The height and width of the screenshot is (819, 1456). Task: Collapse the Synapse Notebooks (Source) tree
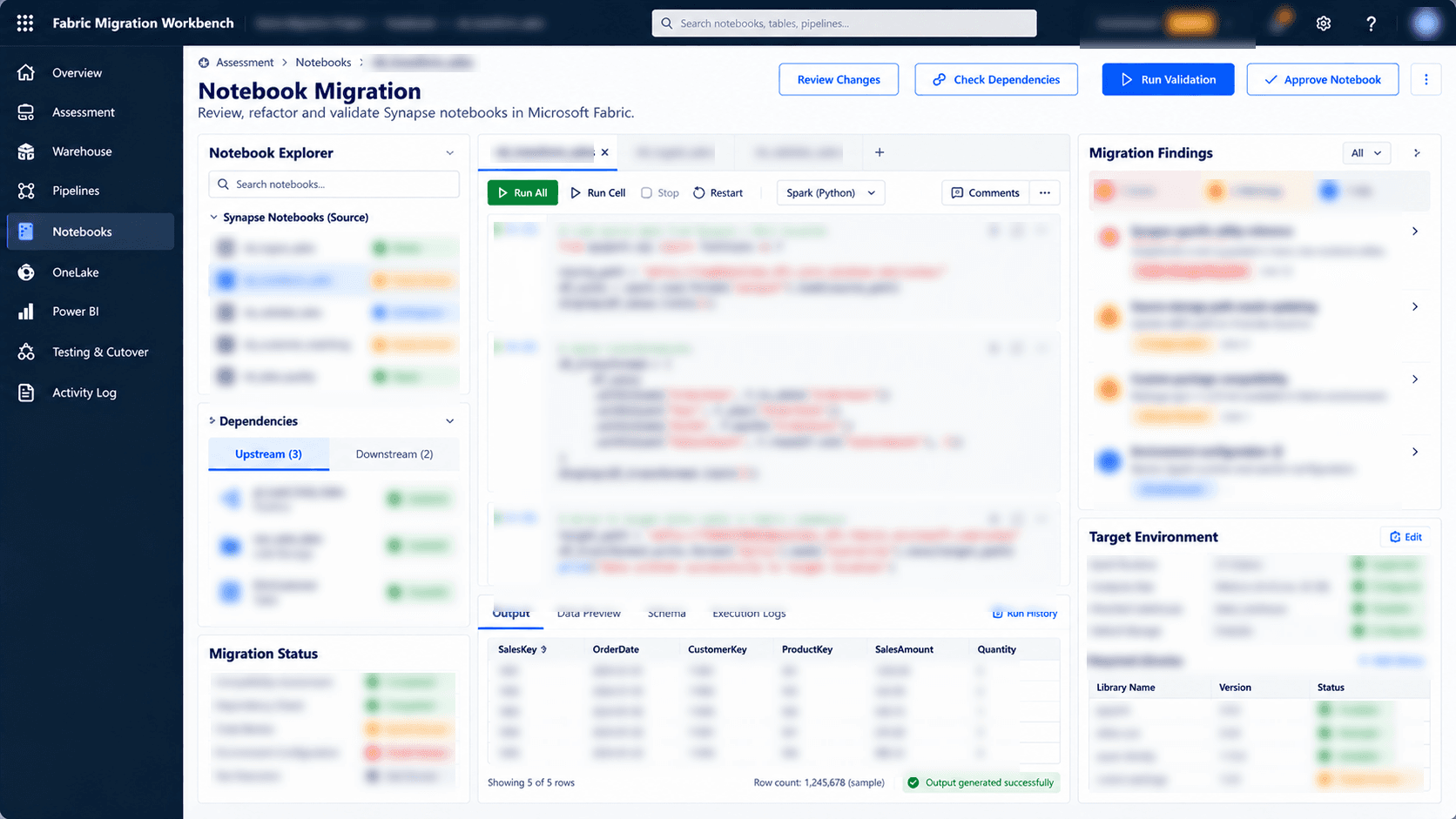pyautogui.click(x=214, y=218)
